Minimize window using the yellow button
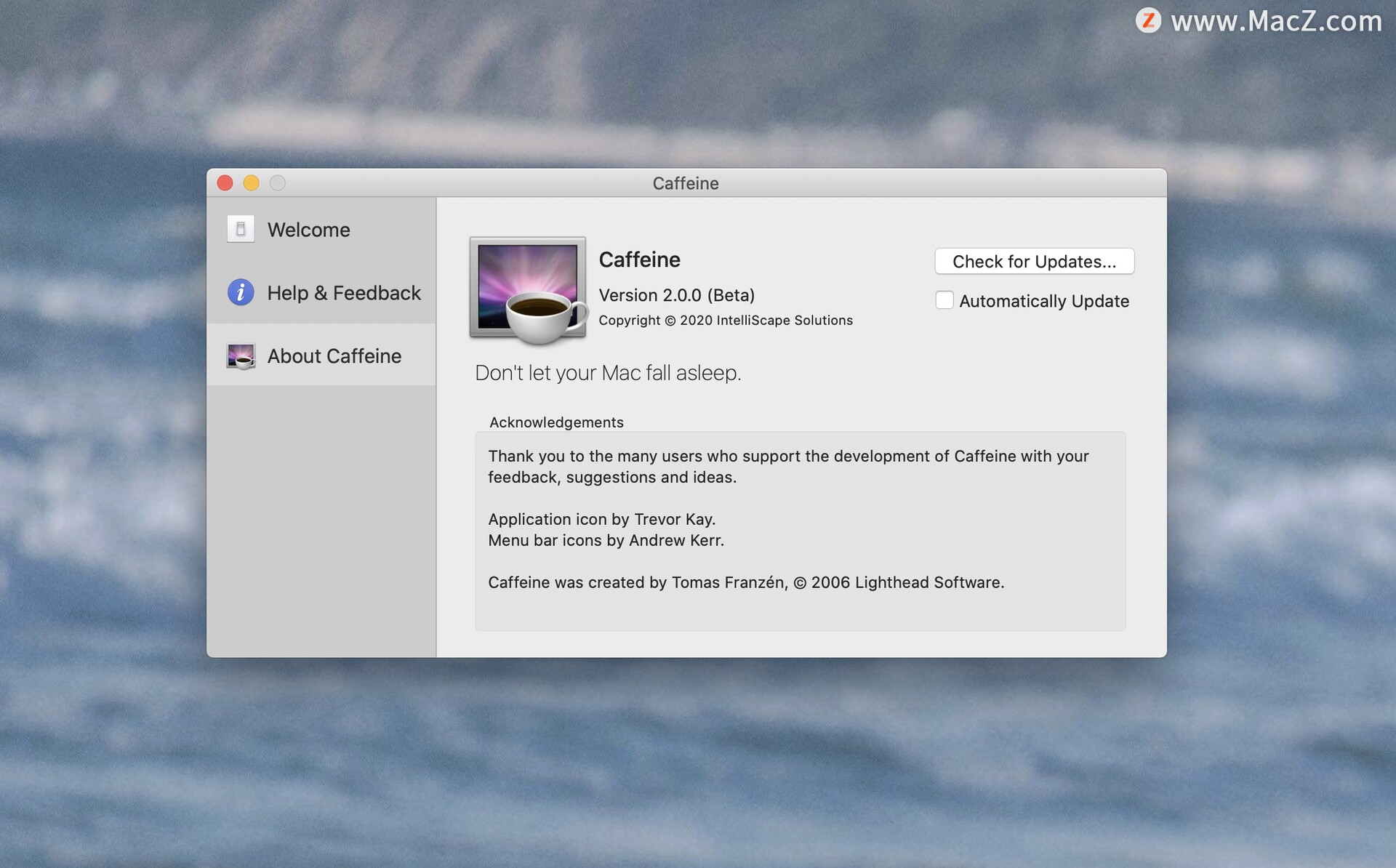Image resolution: width=1396 pixels, height=868 pixels. tap(252, 183)
